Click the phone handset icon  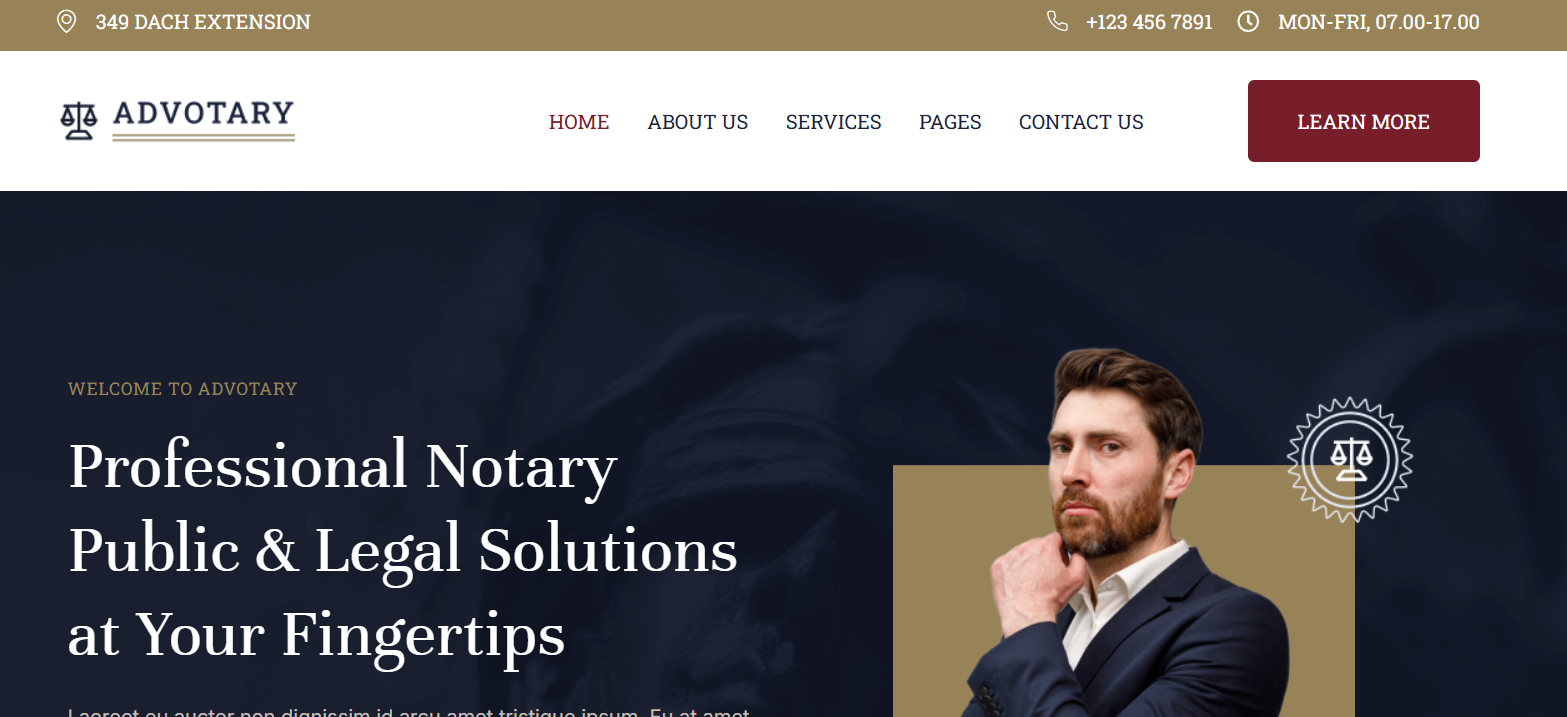pyautogui.click(x=1057, y=21)
